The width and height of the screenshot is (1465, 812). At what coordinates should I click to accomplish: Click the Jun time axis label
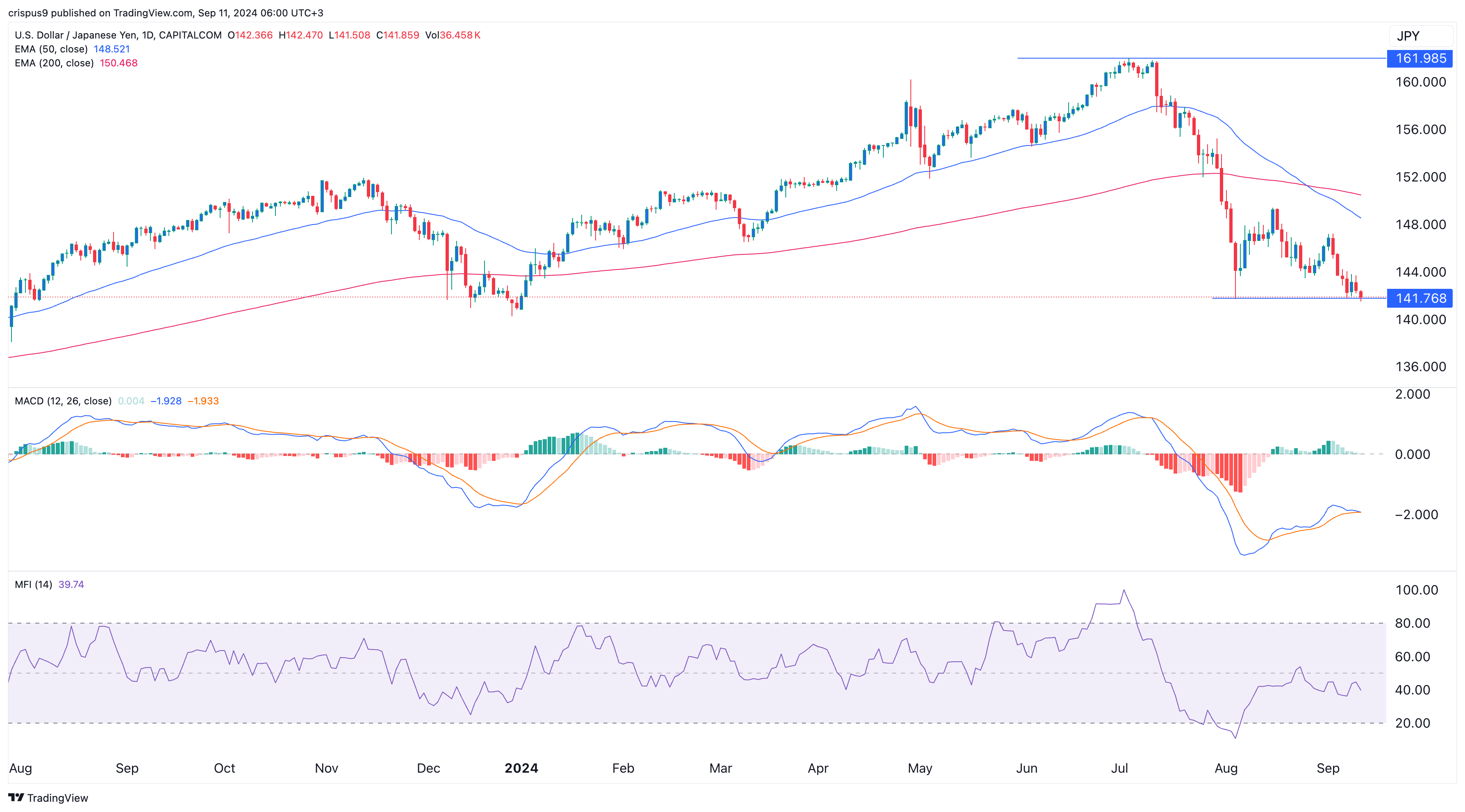[1026, 768]
